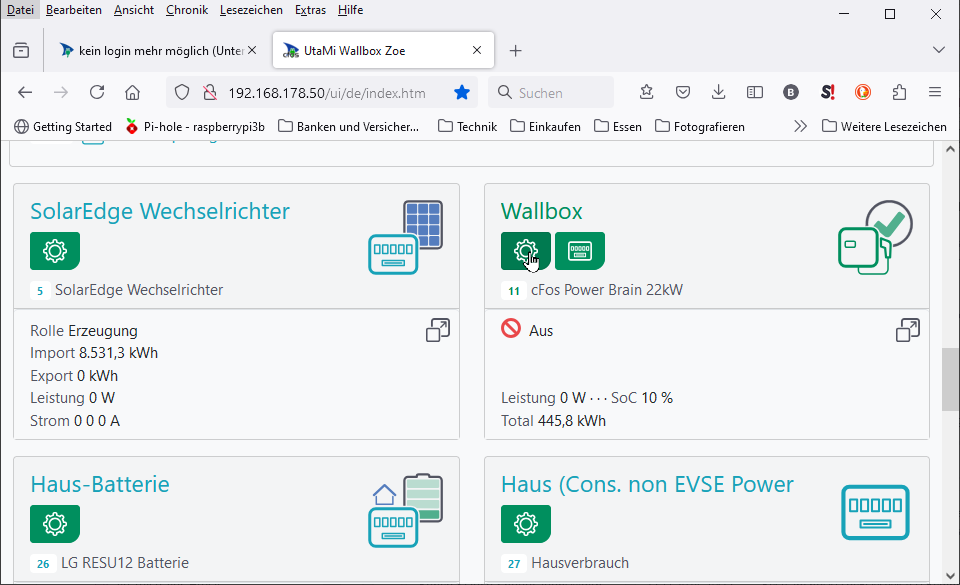This screenshot has width=960, height=585.
Task: Reload the current page
Action: (97, 92)
